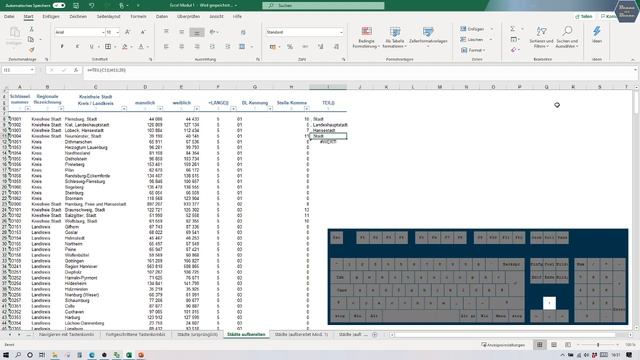640x360 pixels.
Task: Select the Format Painter brush icon
Action: point(31,49)
